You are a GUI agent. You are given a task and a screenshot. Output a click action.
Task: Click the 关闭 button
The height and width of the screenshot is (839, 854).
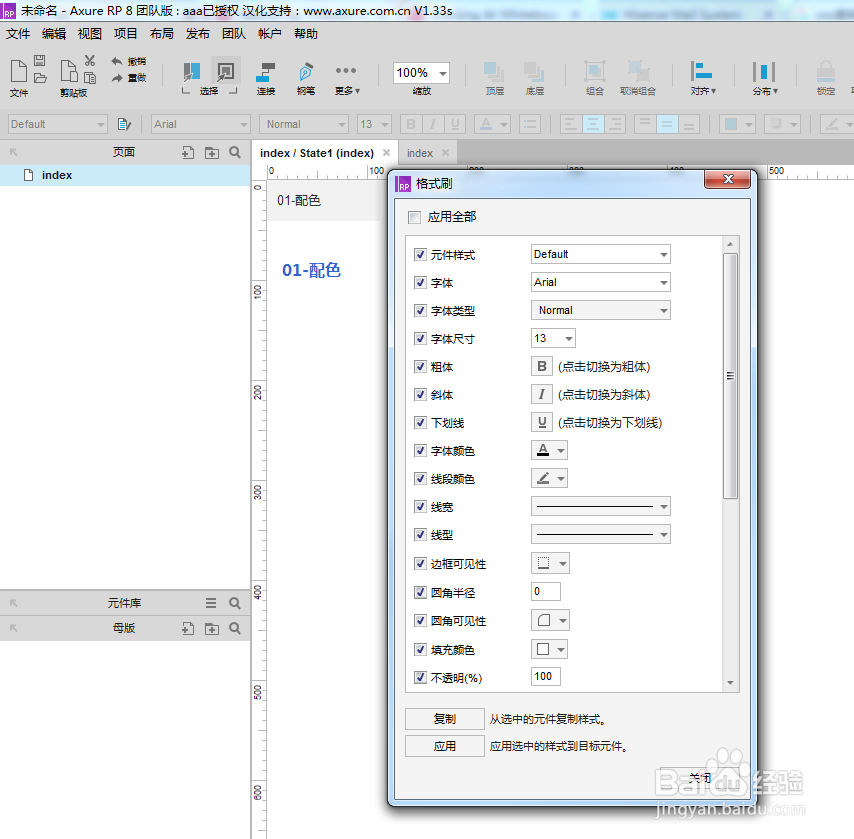pyautogui.click(x=700, y=778)
